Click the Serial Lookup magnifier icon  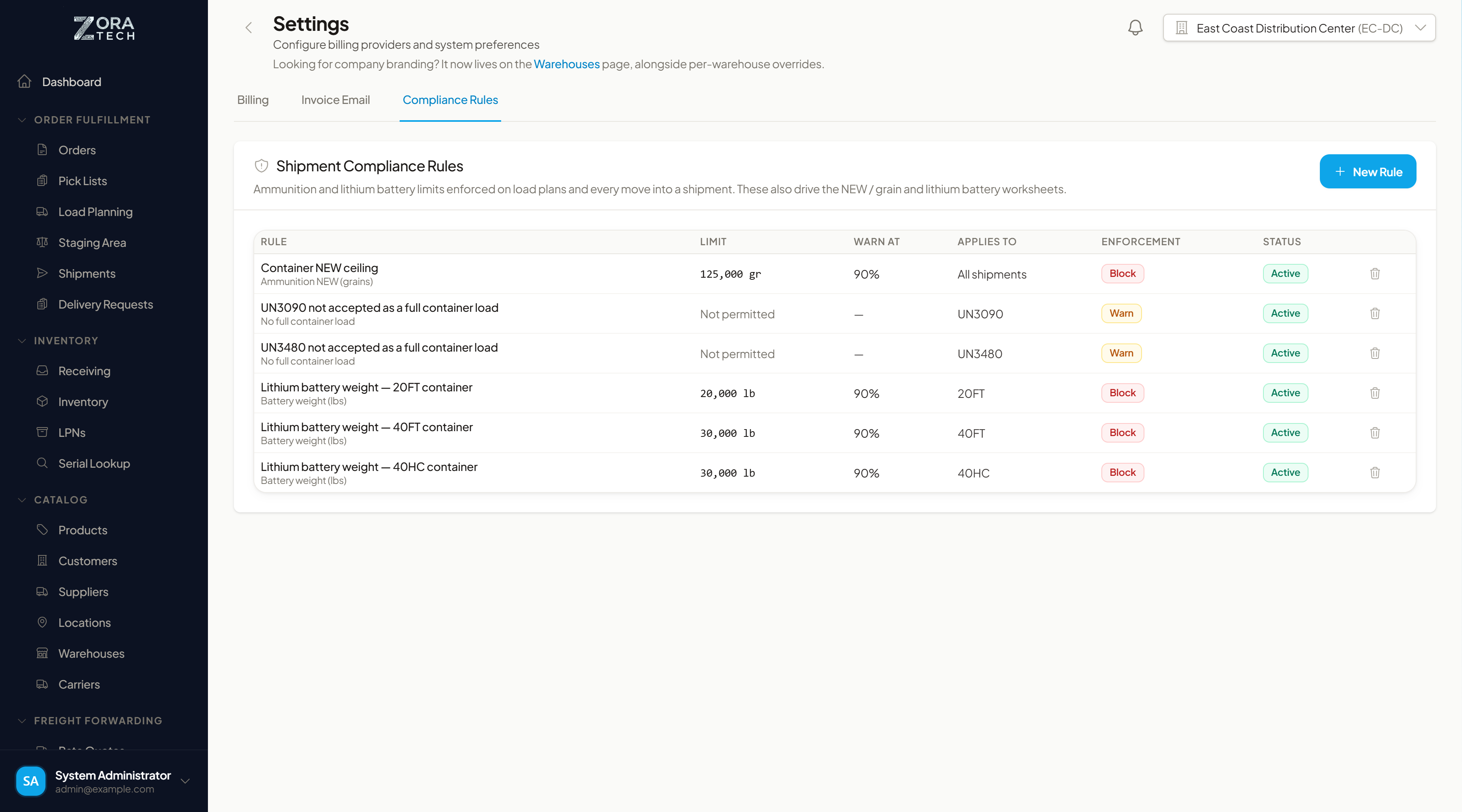(x=42, y=463)
